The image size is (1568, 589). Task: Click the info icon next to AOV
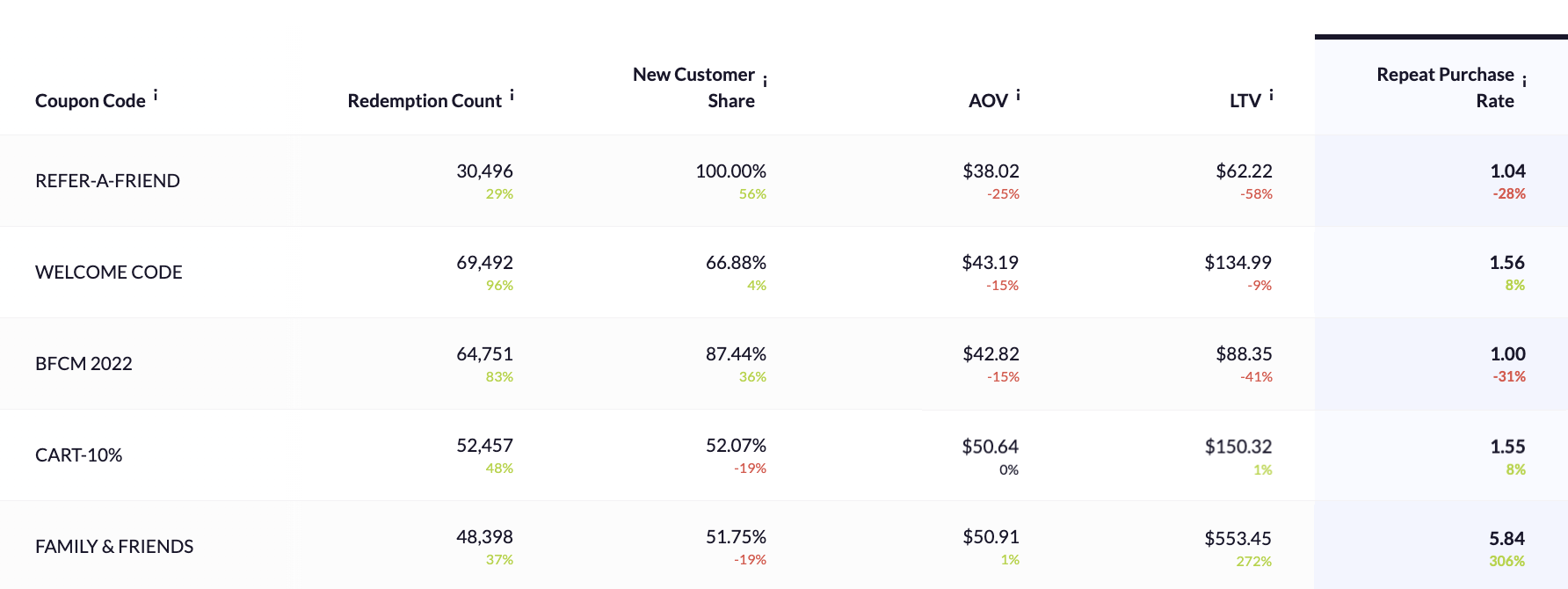(1018, 95)
